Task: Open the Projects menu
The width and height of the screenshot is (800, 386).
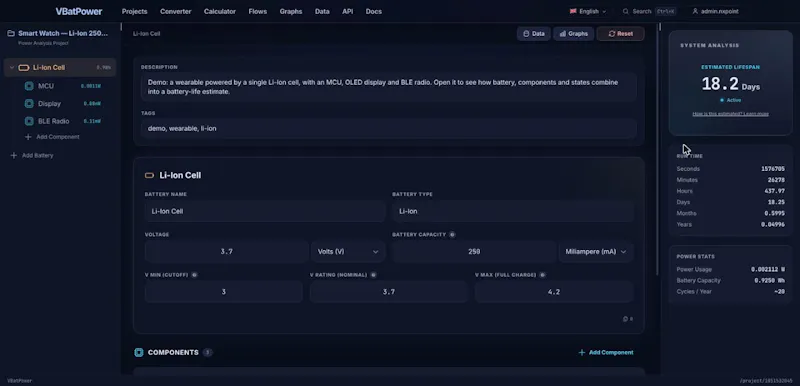Action: 135,11
